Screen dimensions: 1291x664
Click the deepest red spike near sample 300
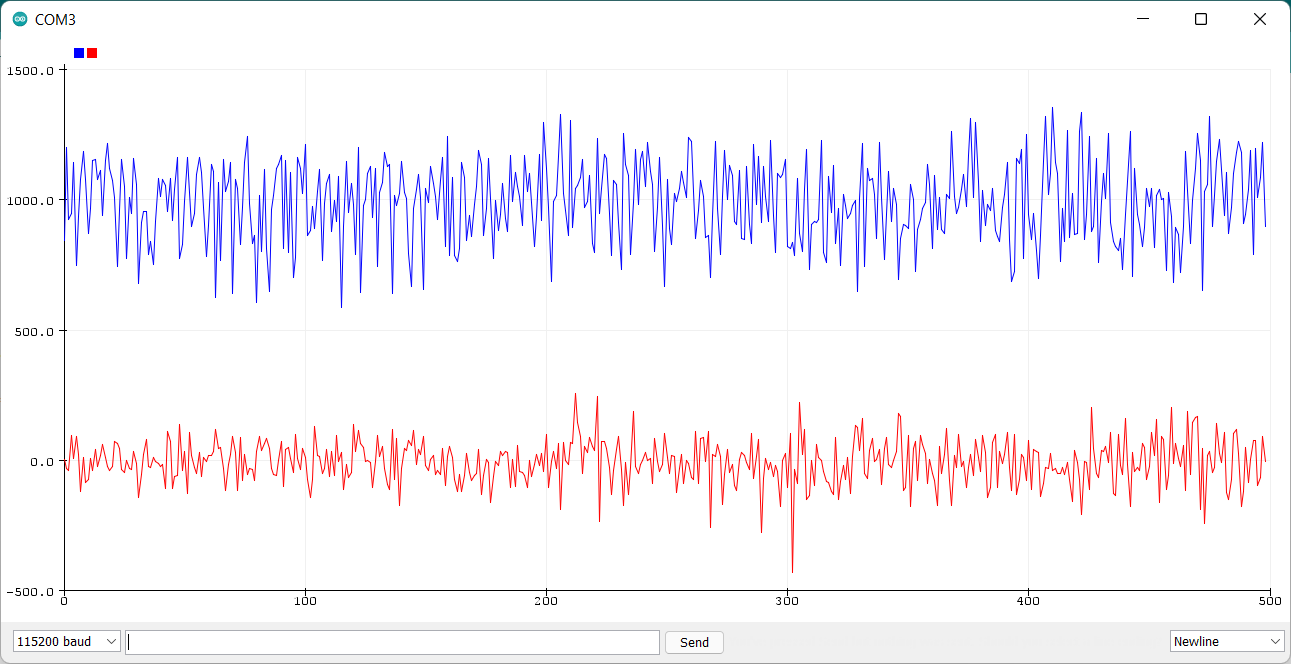(x=792, y=571)
